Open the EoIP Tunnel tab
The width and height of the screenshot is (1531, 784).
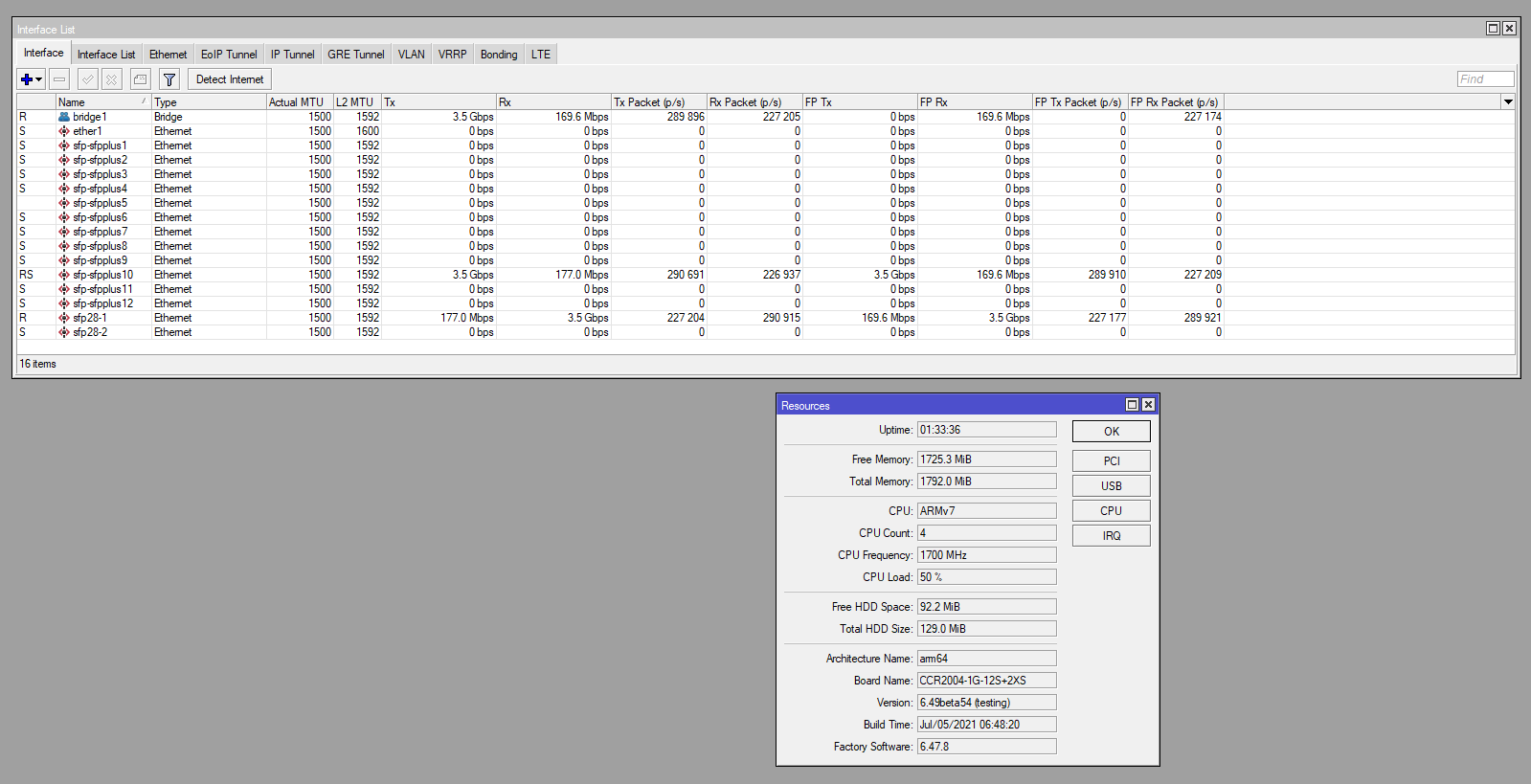[229, 55]
